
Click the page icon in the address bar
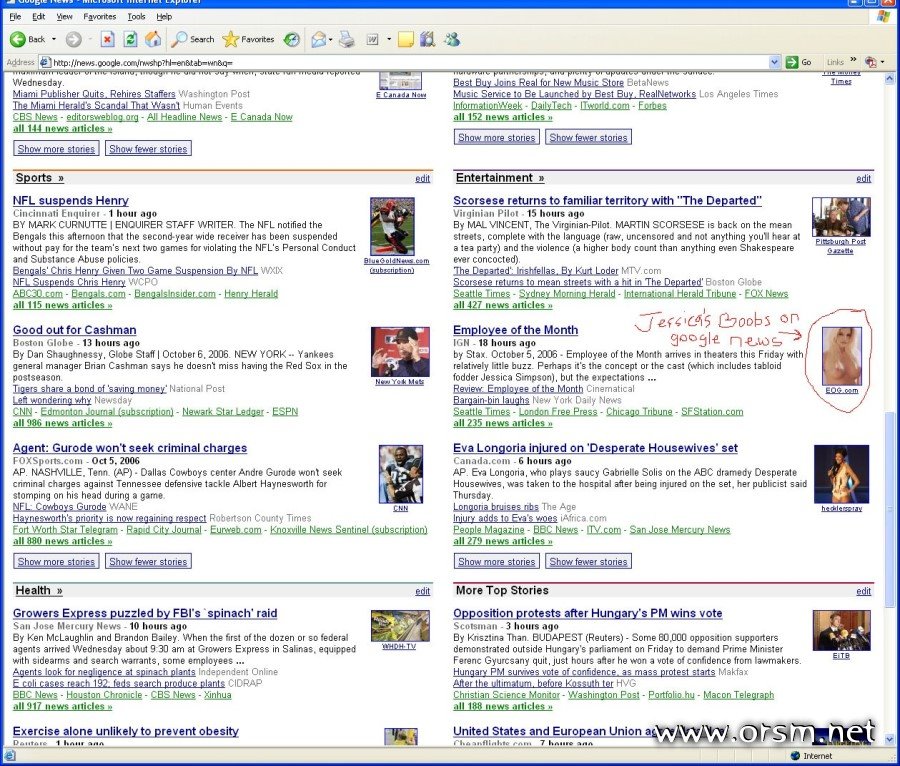[x=45, y=62]
